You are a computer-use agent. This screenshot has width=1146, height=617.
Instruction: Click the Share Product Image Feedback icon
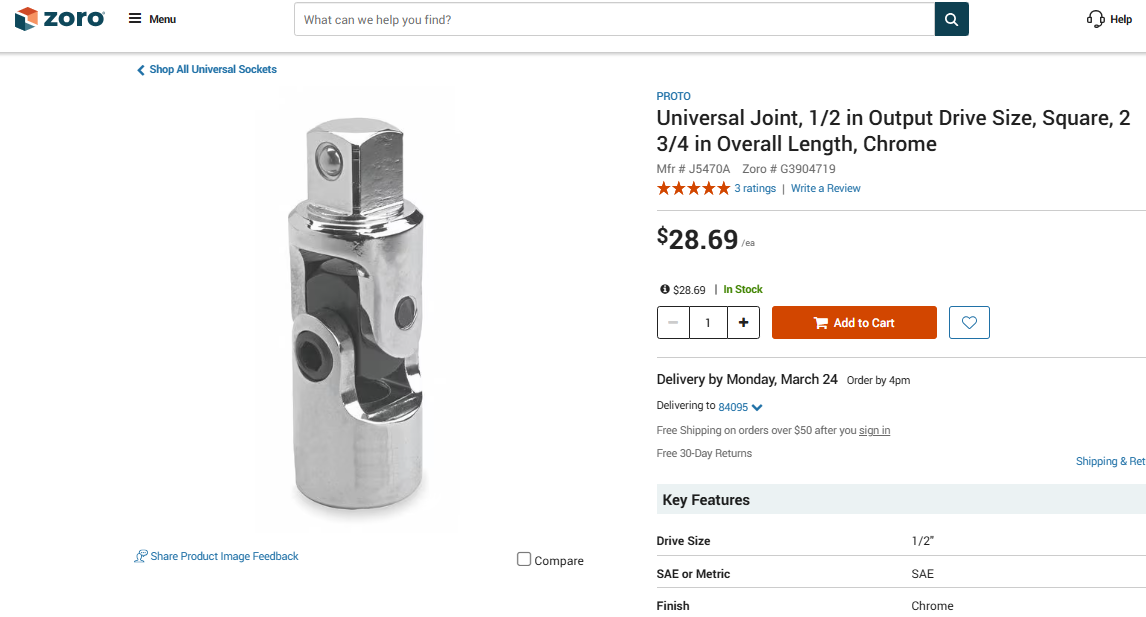141,556
